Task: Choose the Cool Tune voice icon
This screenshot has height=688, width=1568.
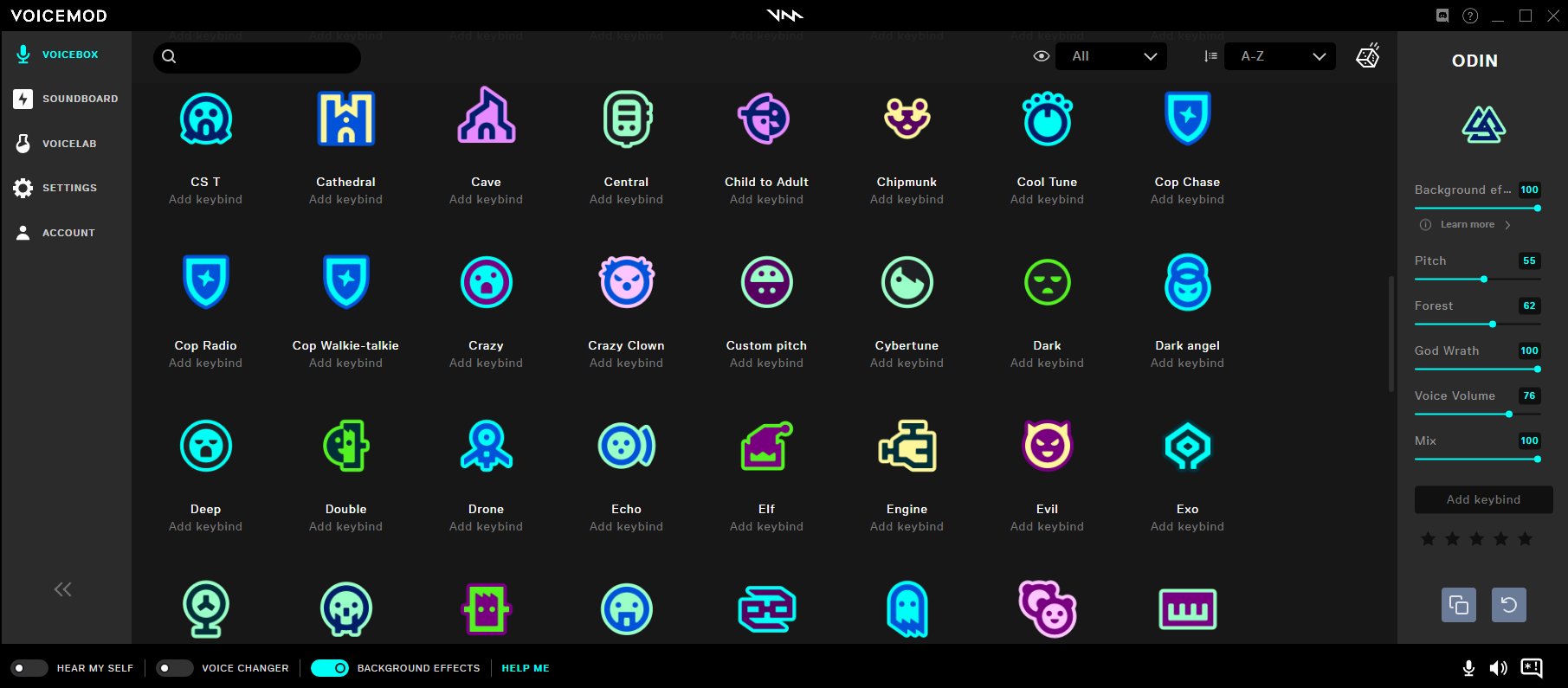Action: tap(1048, 119)
